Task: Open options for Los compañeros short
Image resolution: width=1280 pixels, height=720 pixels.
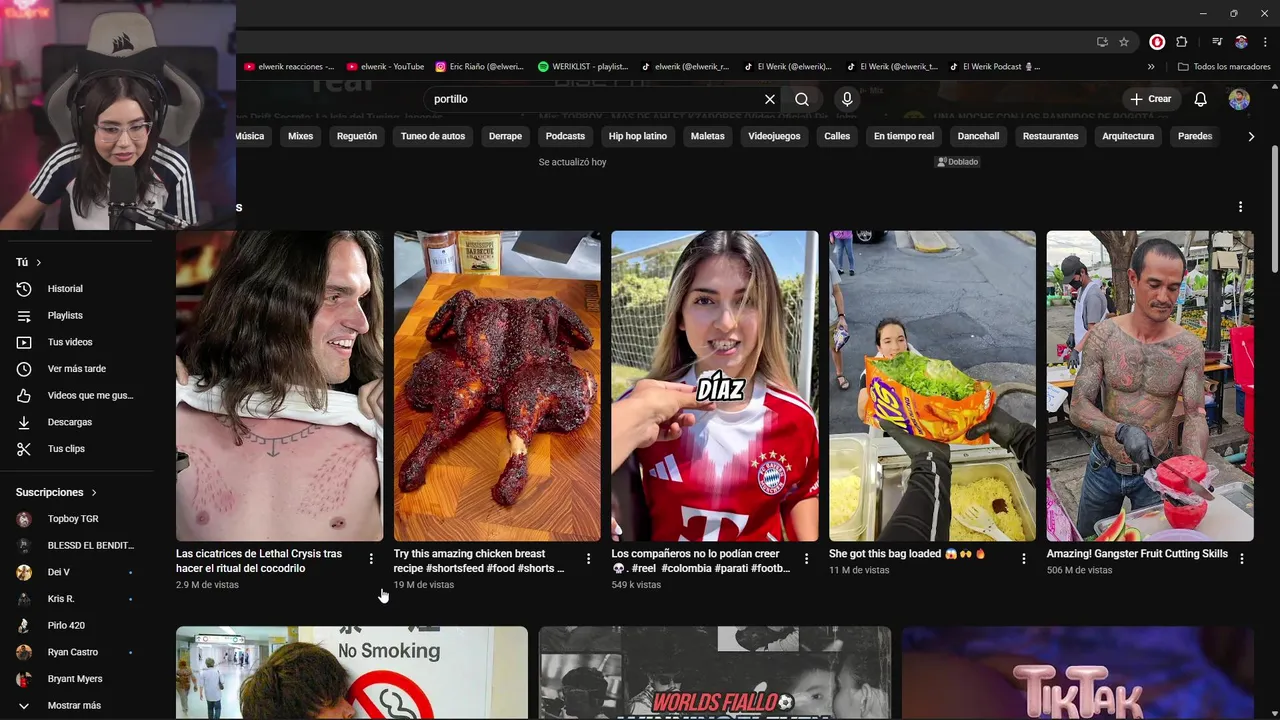Action: click(x=806, y=559)
